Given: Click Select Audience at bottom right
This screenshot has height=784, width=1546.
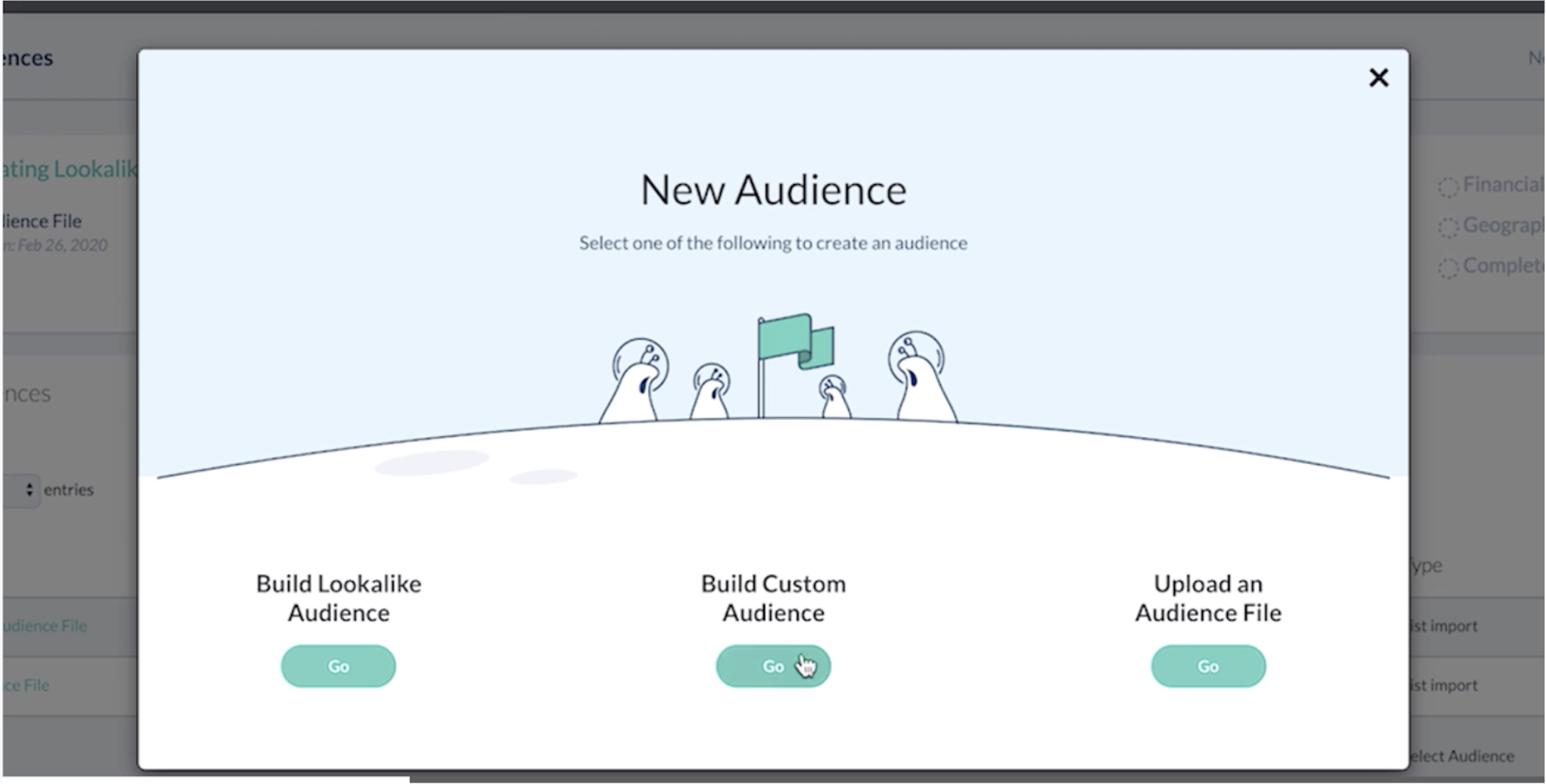Looking at the screenshot, I should [x=1461, y=756].
